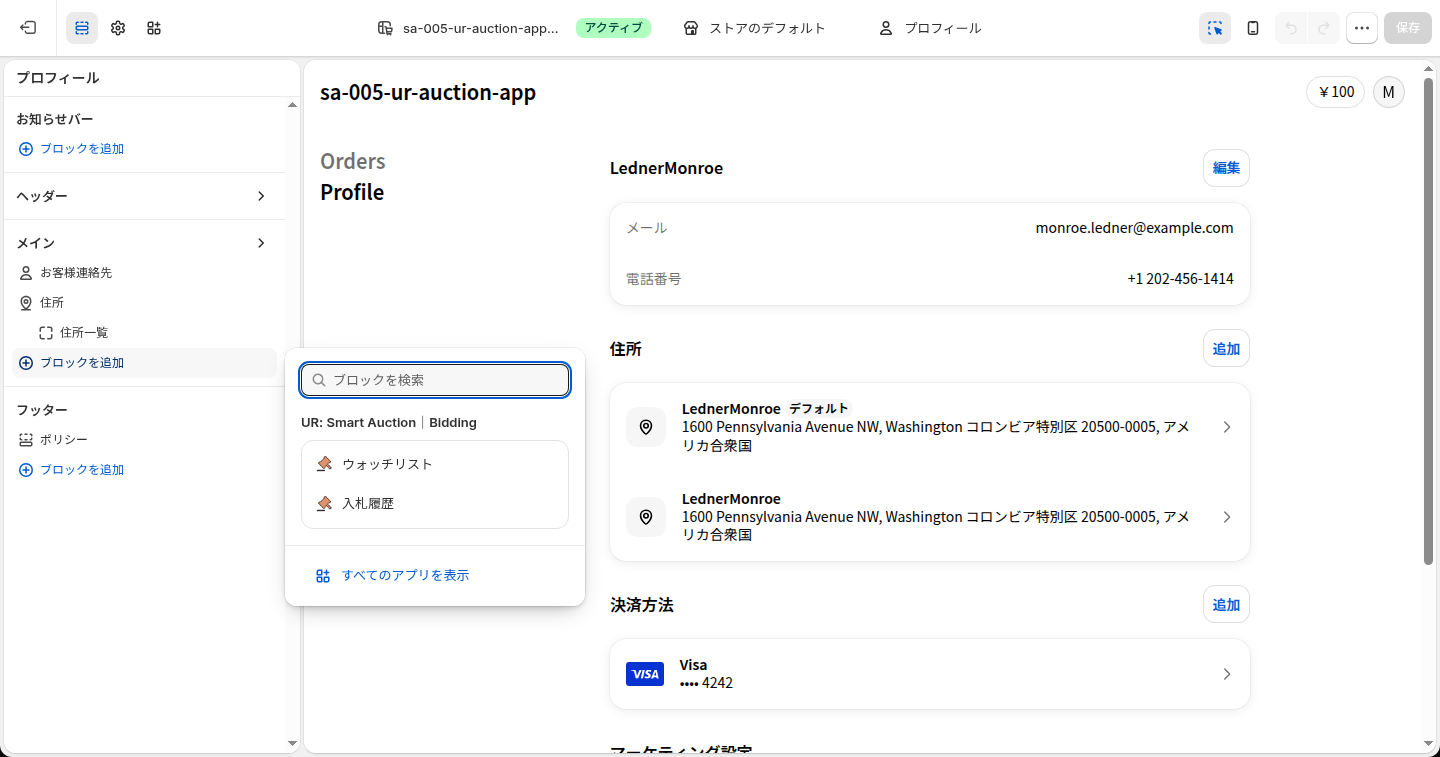Click 追加 button for 決済方法
This screenshot has height=757, width=1440.
1226,605
